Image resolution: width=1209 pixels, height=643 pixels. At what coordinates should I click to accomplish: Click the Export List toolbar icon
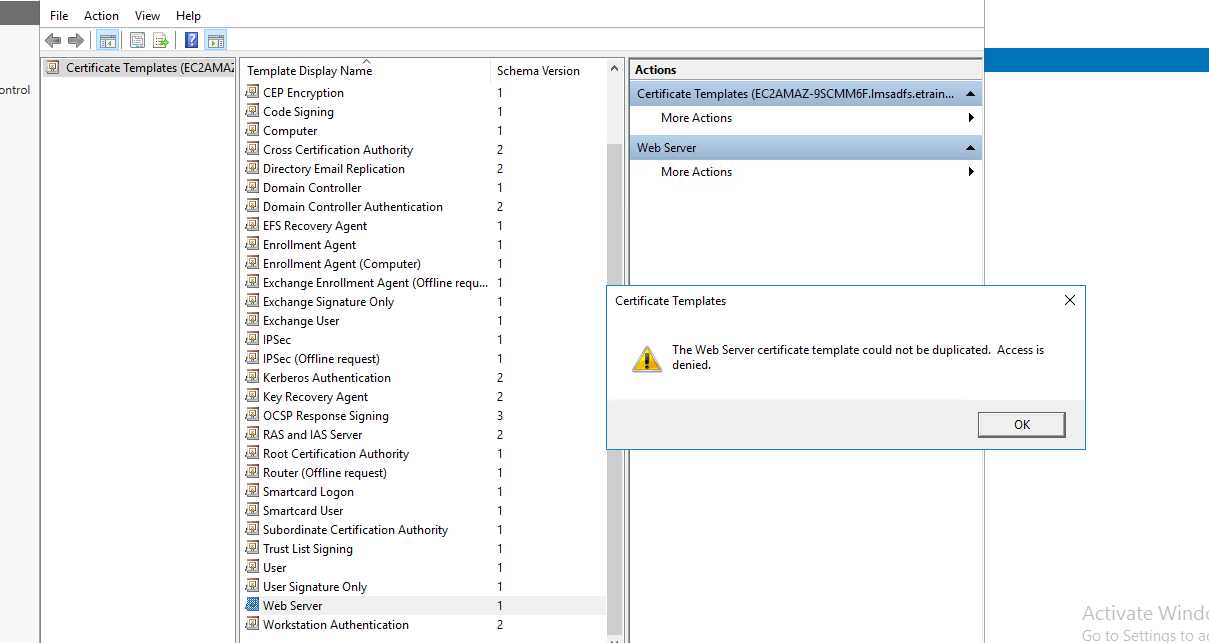(x=161, y=40)
